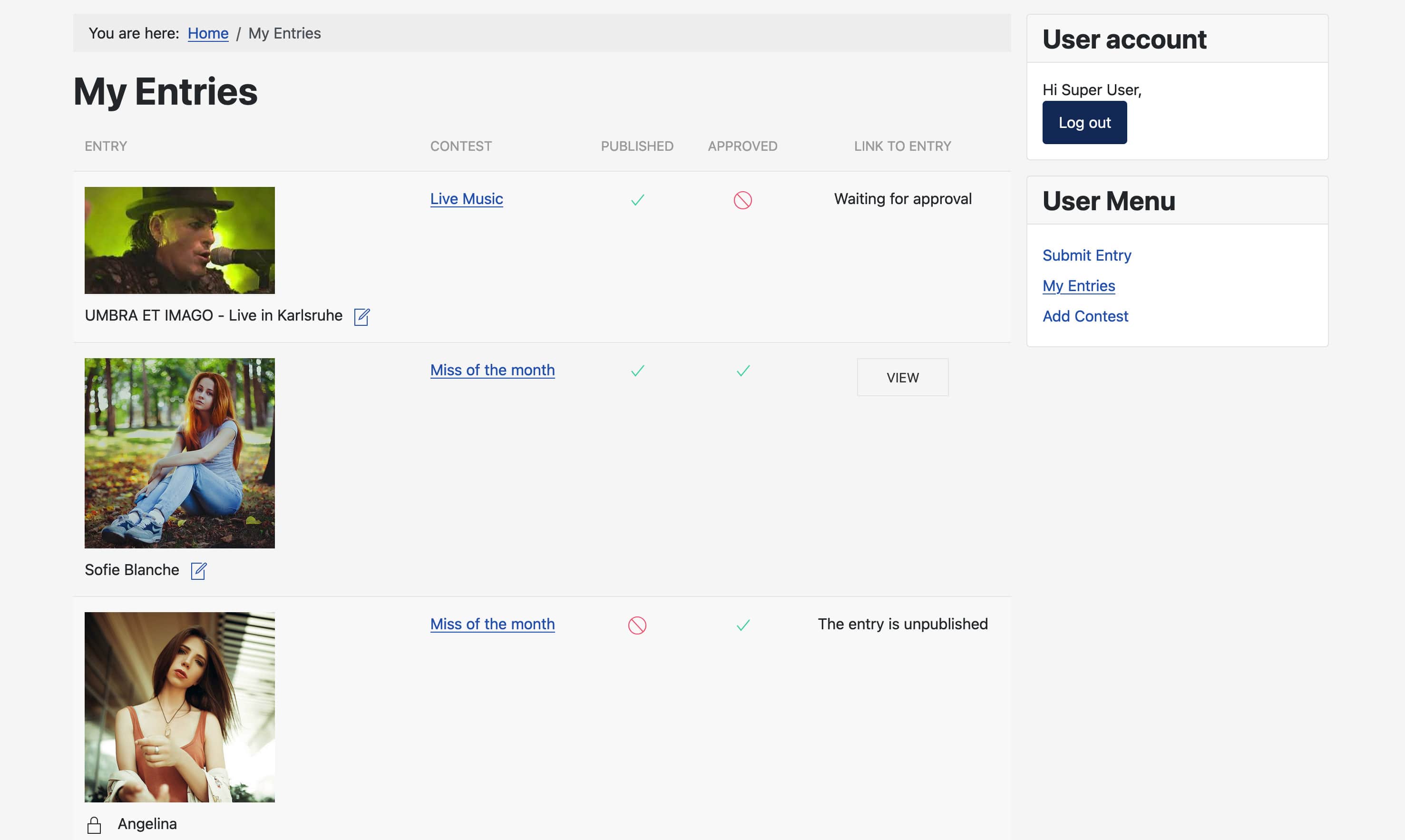Image resolution: width=1405 pixels, height=840 pixels.
Task: Click the 'Angelina' entry title
Action: [x=147, y=823]
